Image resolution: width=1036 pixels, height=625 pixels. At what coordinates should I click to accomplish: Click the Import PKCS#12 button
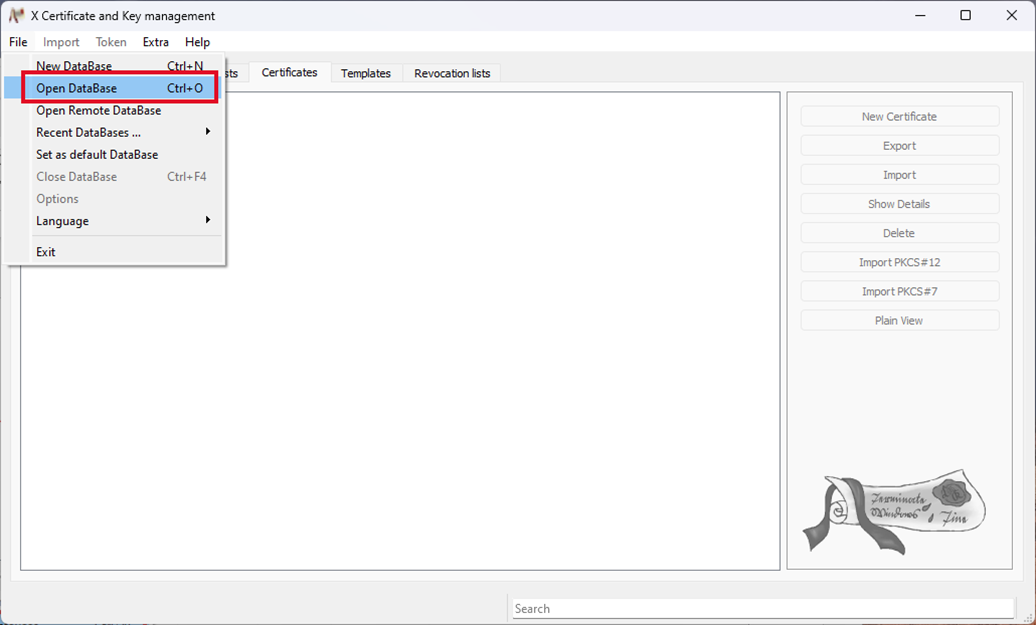point(899,262)
